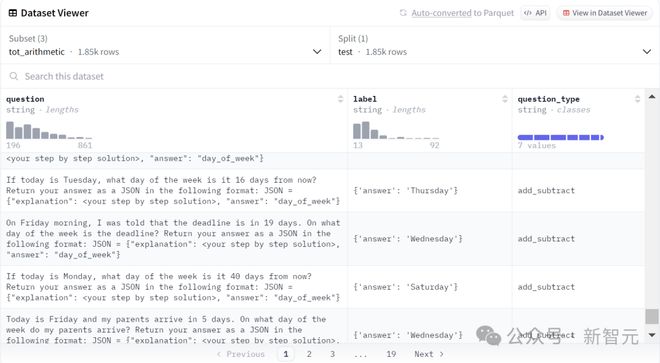660x363 pixels.
Task: Go to page 19 of results
Action: [x=391, y=354]
